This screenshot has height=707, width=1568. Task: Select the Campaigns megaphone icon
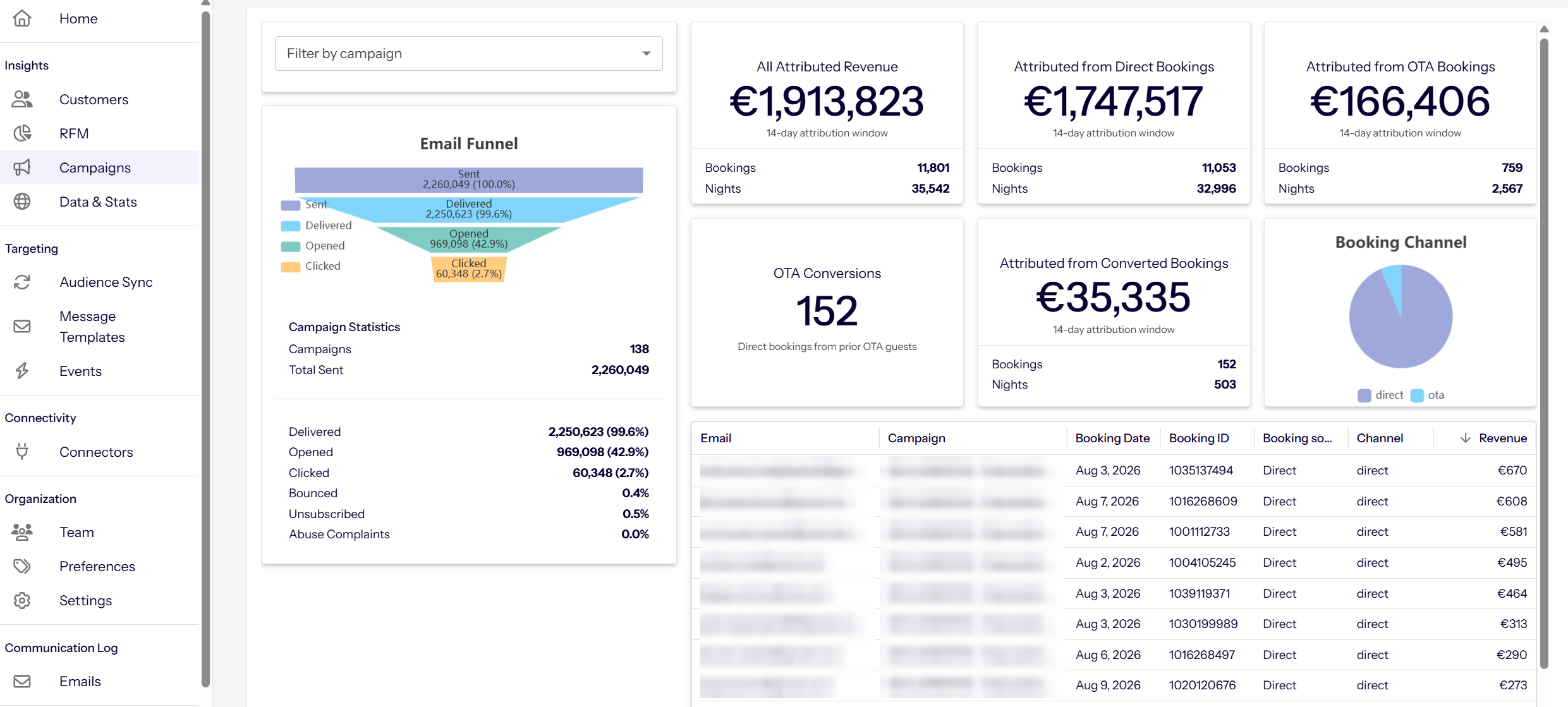click(x=22, y=167)
